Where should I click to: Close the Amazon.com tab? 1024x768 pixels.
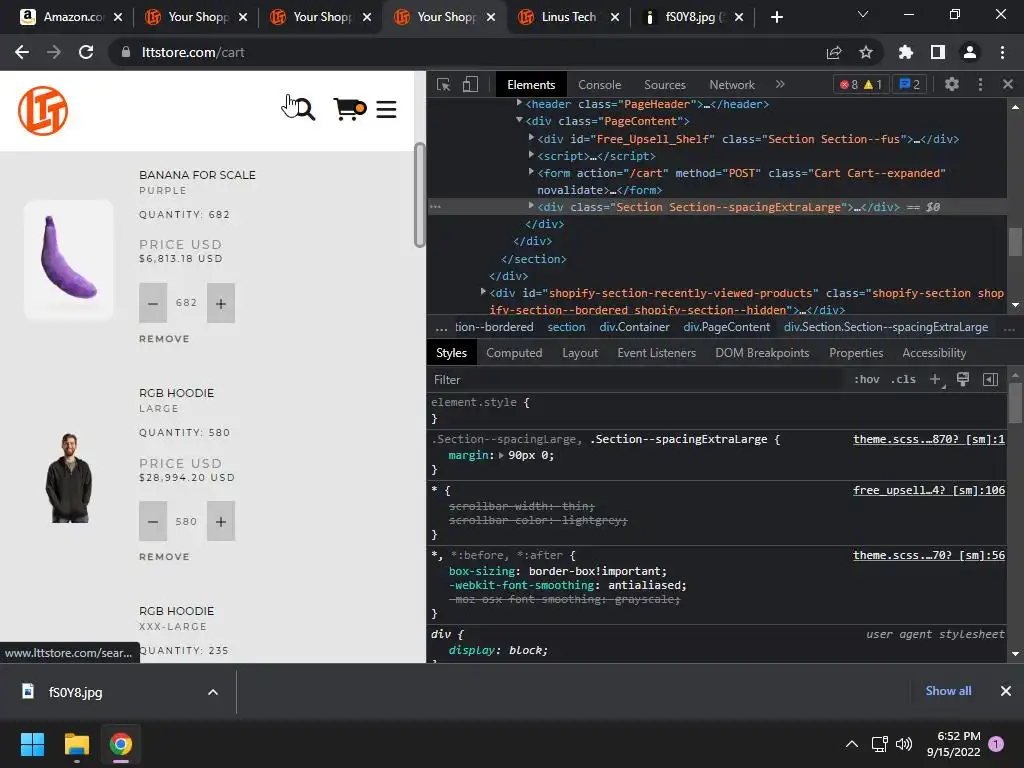118,17
